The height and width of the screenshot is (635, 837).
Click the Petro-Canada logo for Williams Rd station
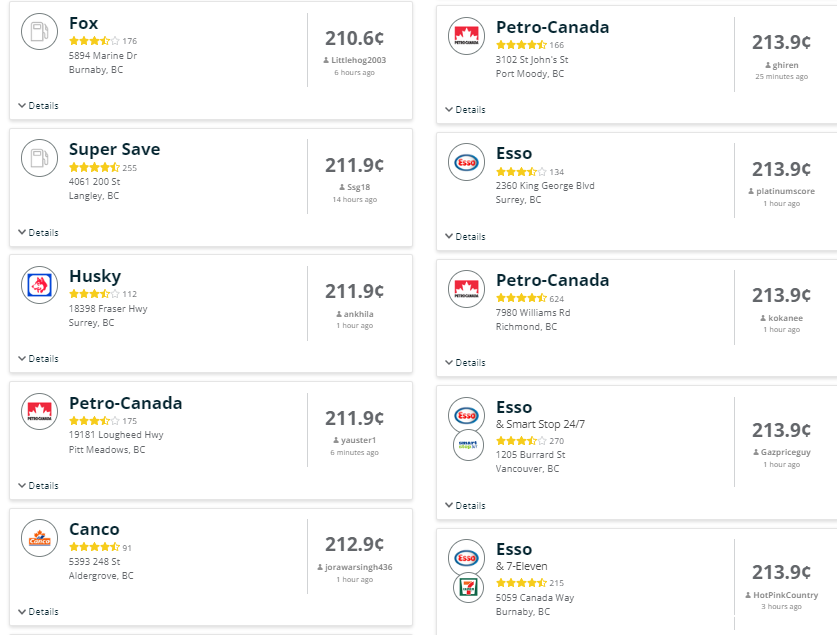(x=467, y=289)
